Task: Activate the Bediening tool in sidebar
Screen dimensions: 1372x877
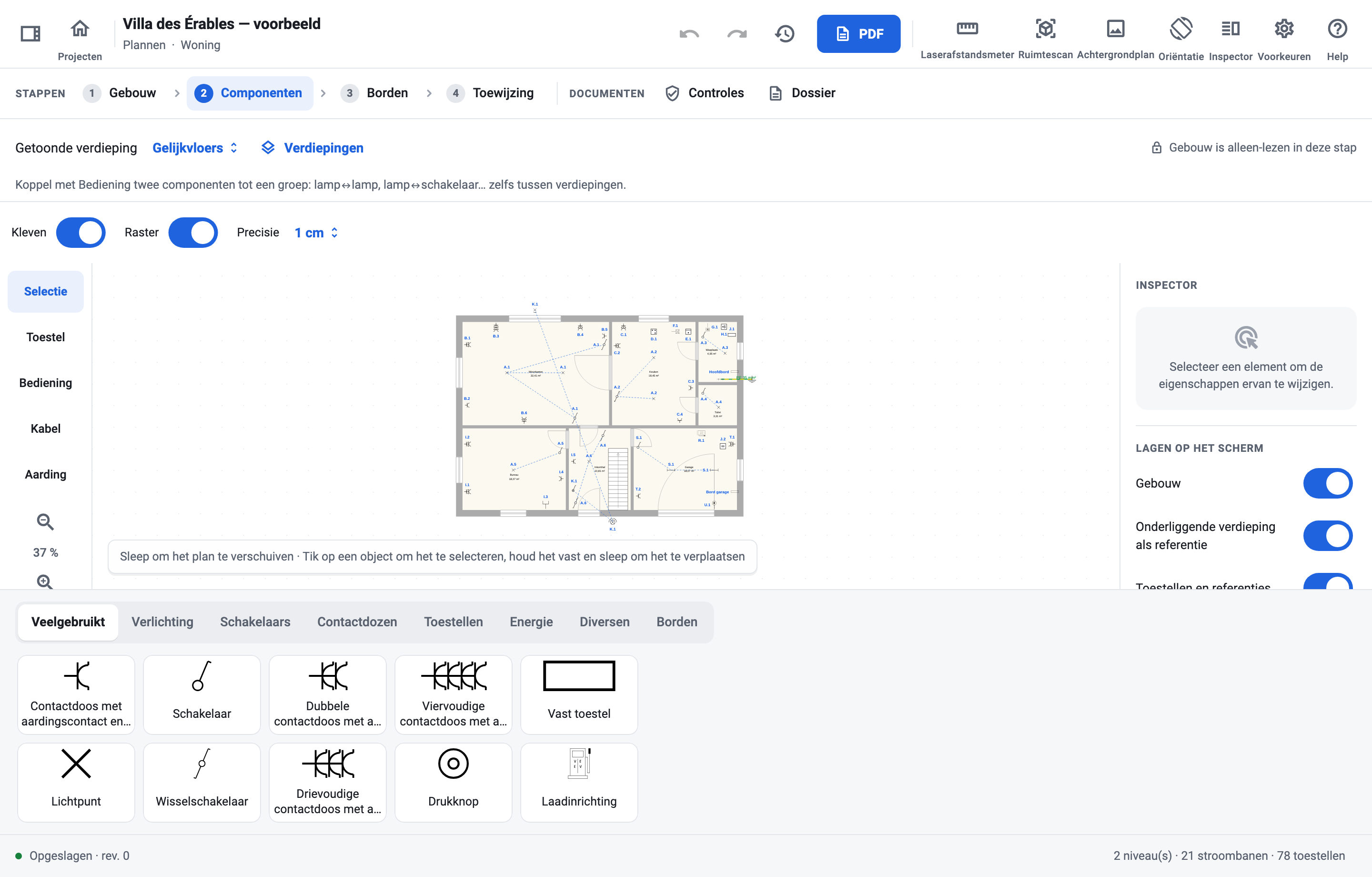Action: click(46, 383)
